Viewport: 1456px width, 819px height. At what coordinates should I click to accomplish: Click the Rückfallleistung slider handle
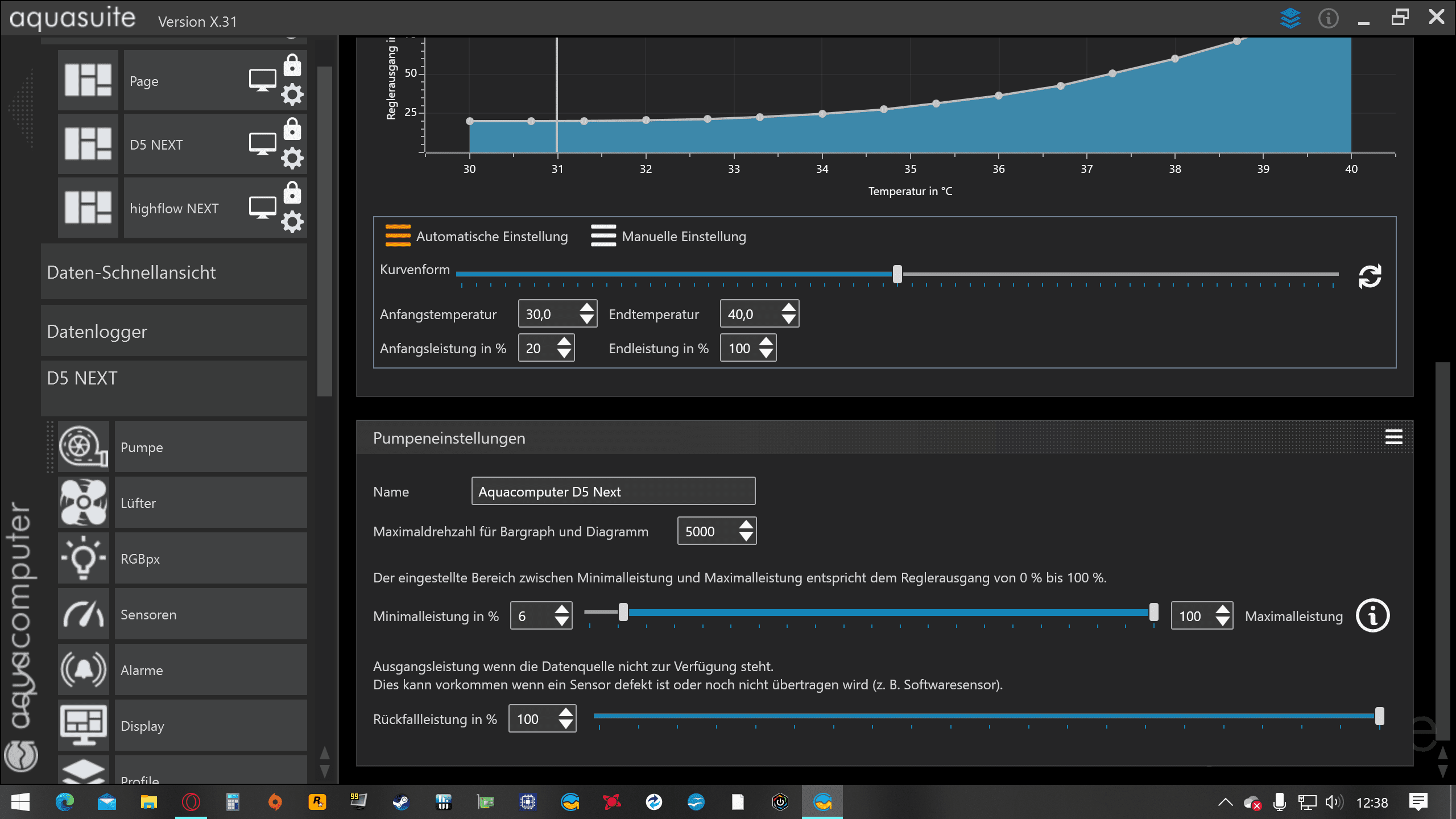(x=1379, y=716)
